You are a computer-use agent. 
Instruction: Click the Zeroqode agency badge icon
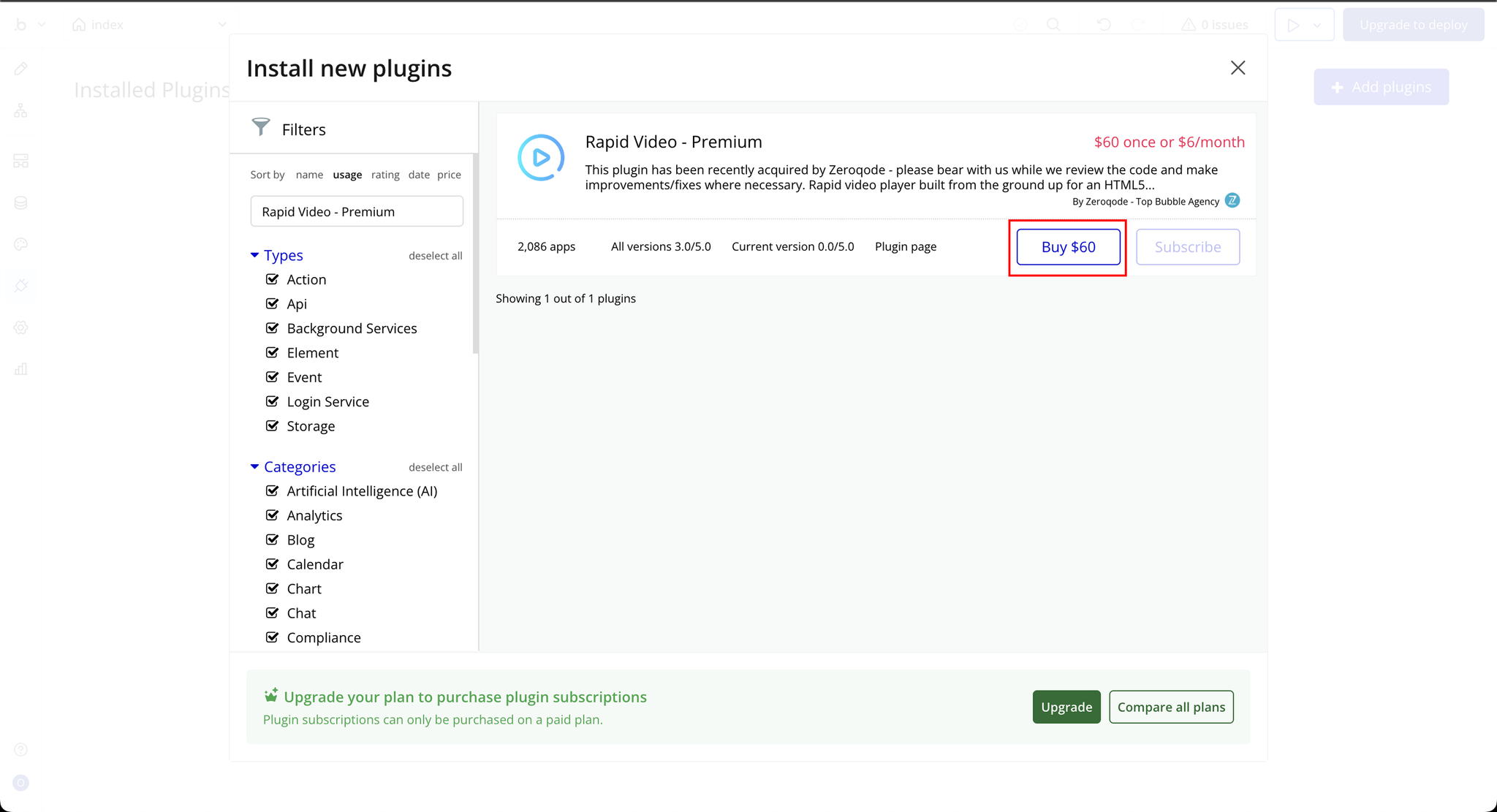pos(1232,200)
